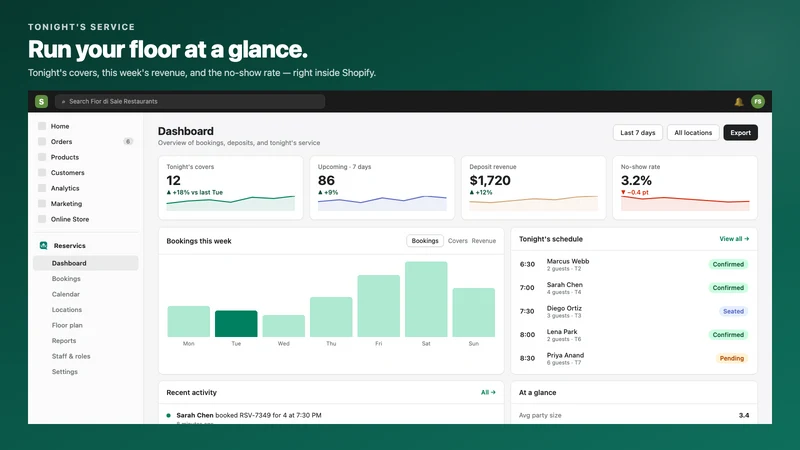Viewport: 800px width, 450px height.
Task: Select Sarah Chen 7:00 reservation
Action: 634,288
